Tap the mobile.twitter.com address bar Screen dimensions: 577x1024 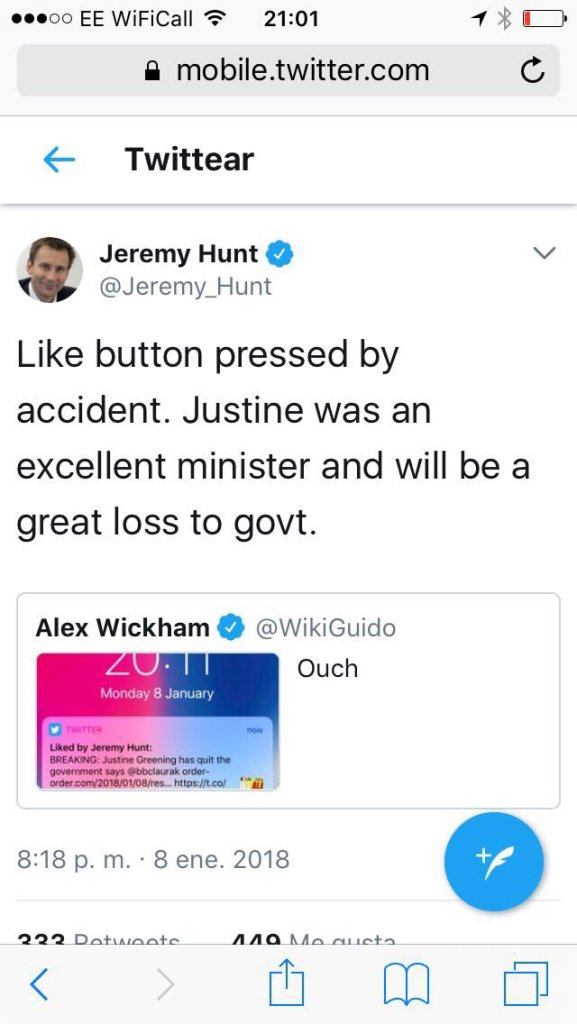click(288, 71)
